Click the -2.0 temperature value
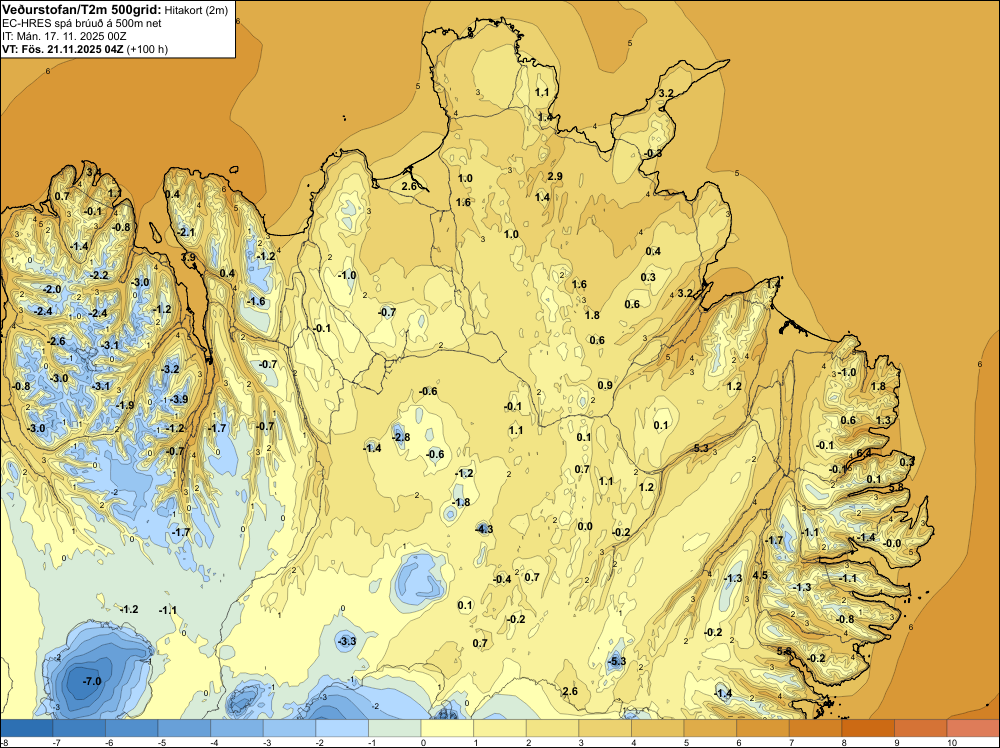Screen dimensions: 1000x748 tap(52, 289)
